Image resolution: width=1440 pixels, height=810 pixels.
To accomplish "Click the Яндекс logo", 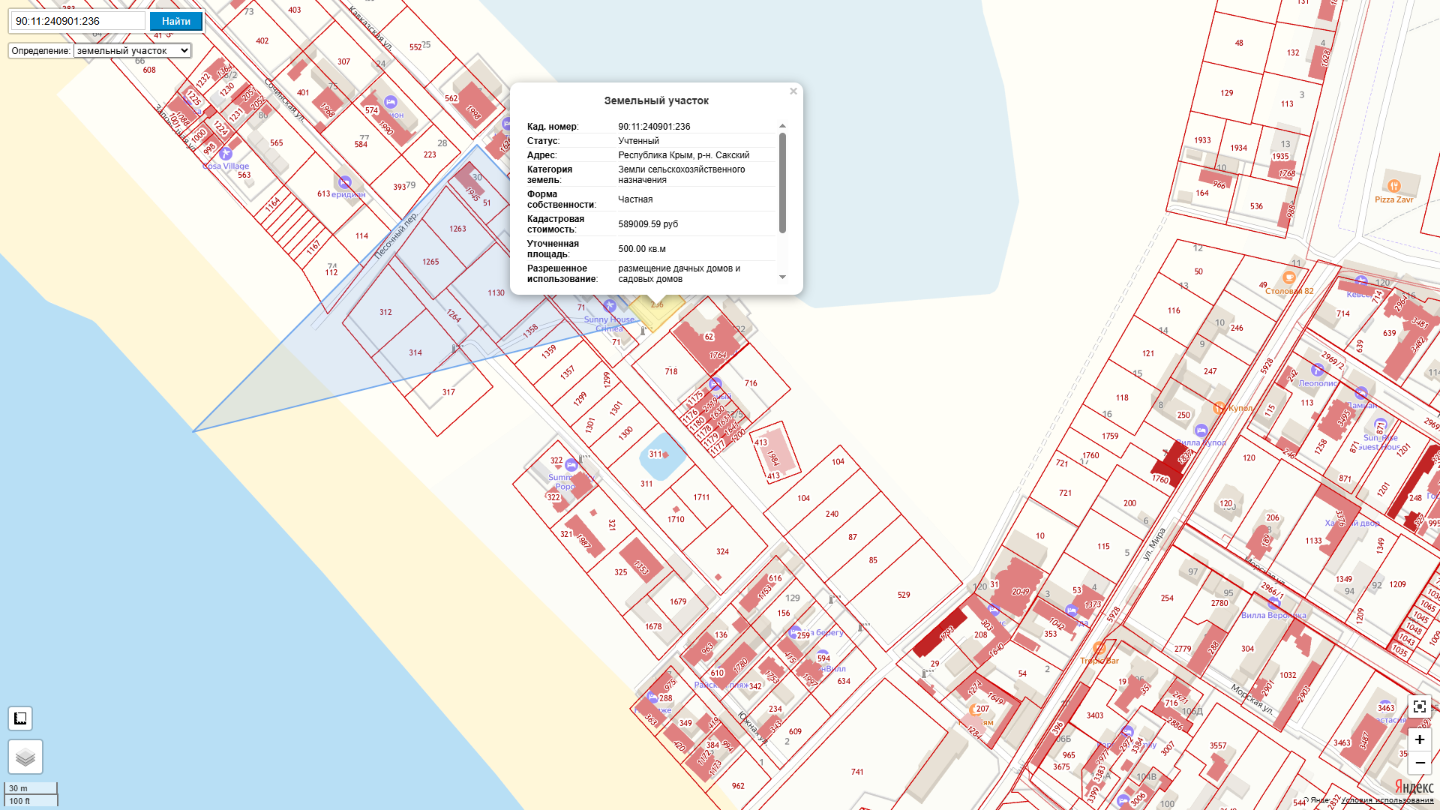I will (x=1415, y=786).
